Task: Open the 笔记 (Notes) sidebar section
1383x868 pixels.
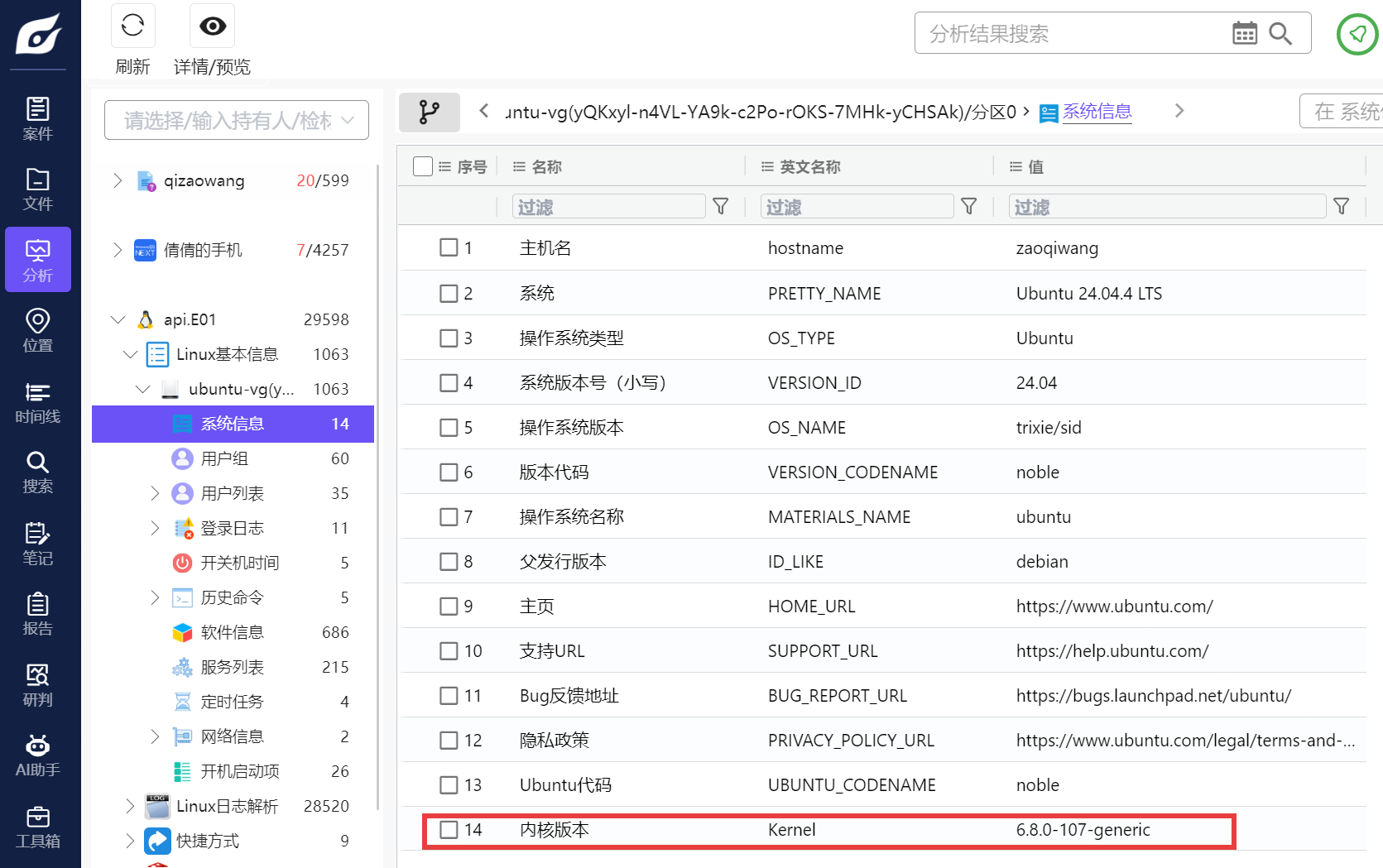Action: [x=38, y=544]
